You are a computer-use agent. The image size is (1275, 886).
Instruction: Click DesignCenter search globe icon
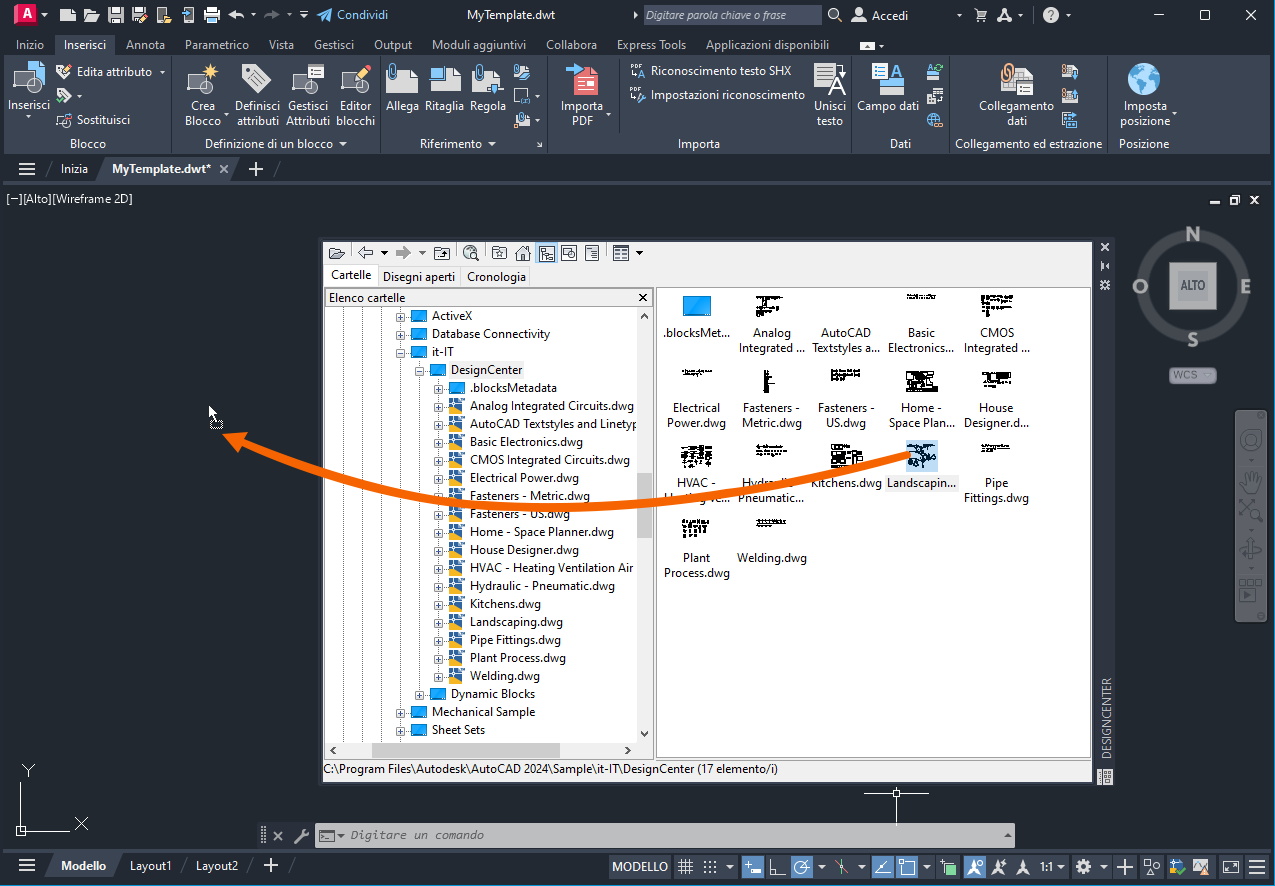[471, 253]
